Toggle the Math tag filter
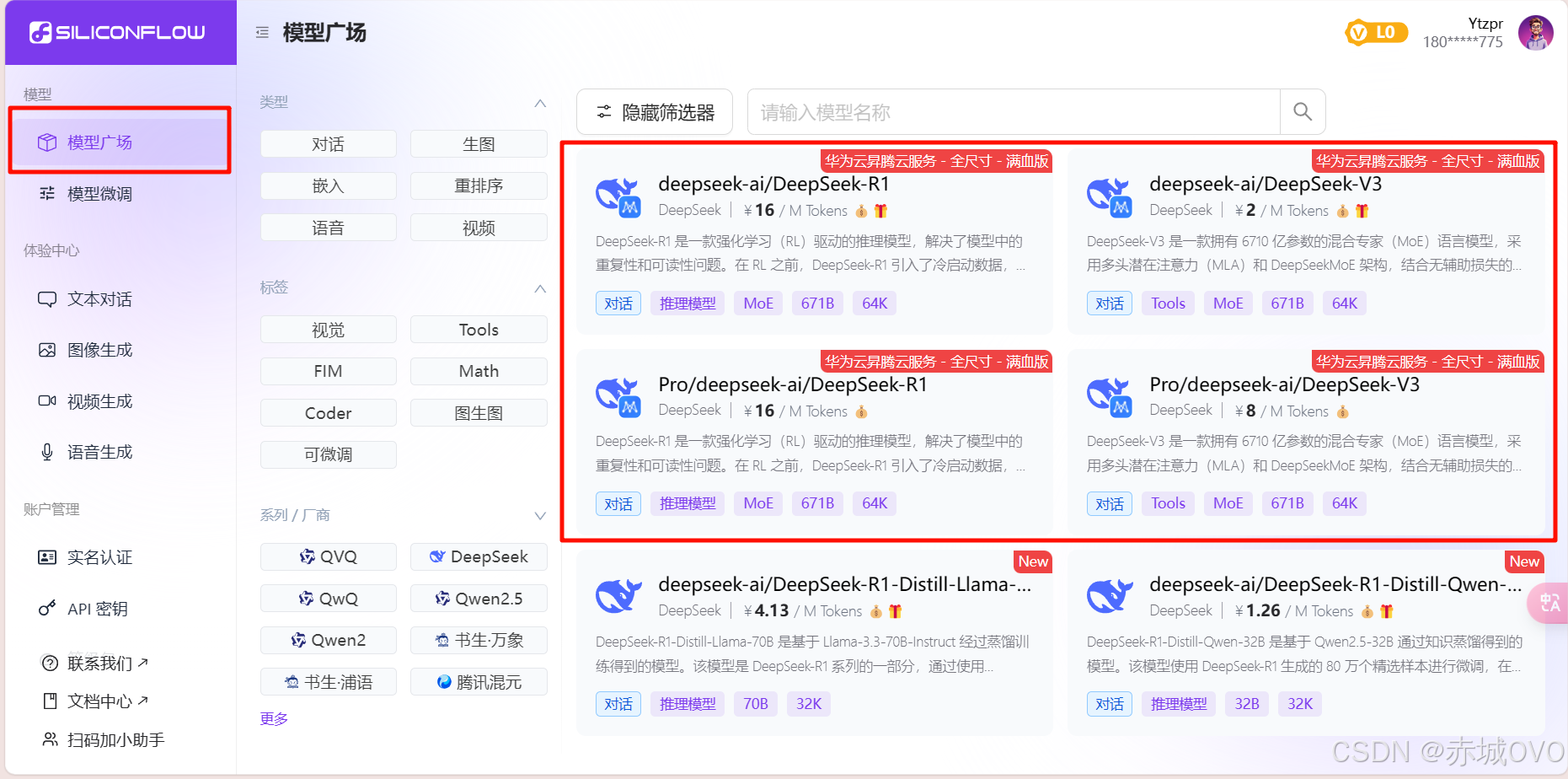 click(x=479, y=371)
